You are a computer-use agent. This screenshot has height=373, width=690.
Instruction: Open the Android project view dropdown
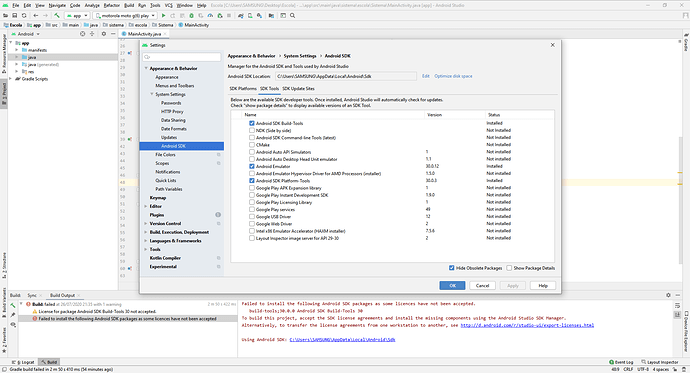(x=26, y=34)
